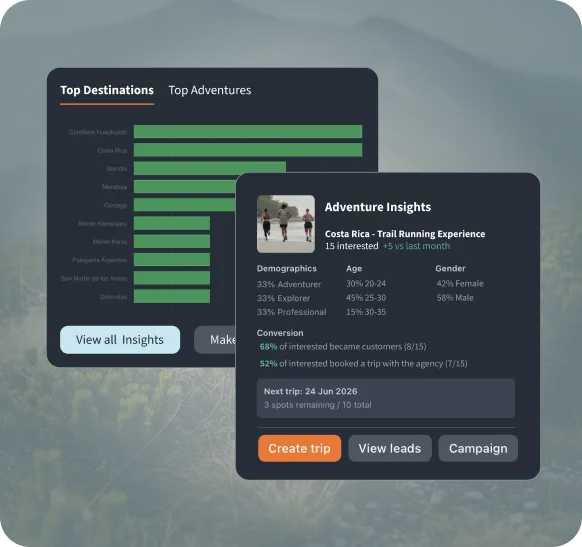Screen dimensions: 582x547
Task: Click the 42% Female value
Action: click(460, 284)
